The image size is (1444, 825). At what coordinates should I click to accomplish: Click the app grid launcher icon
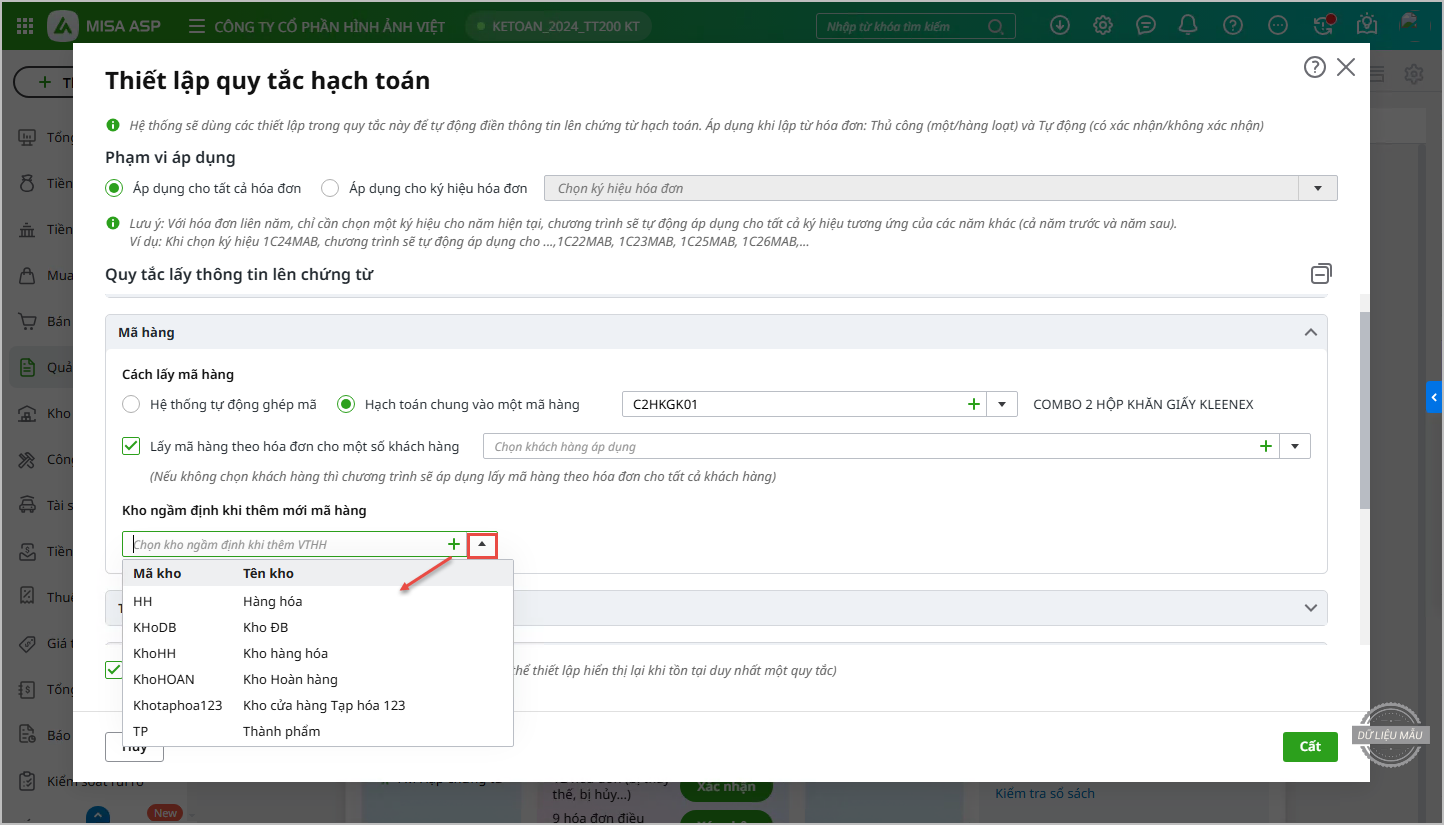coord(26,26)
